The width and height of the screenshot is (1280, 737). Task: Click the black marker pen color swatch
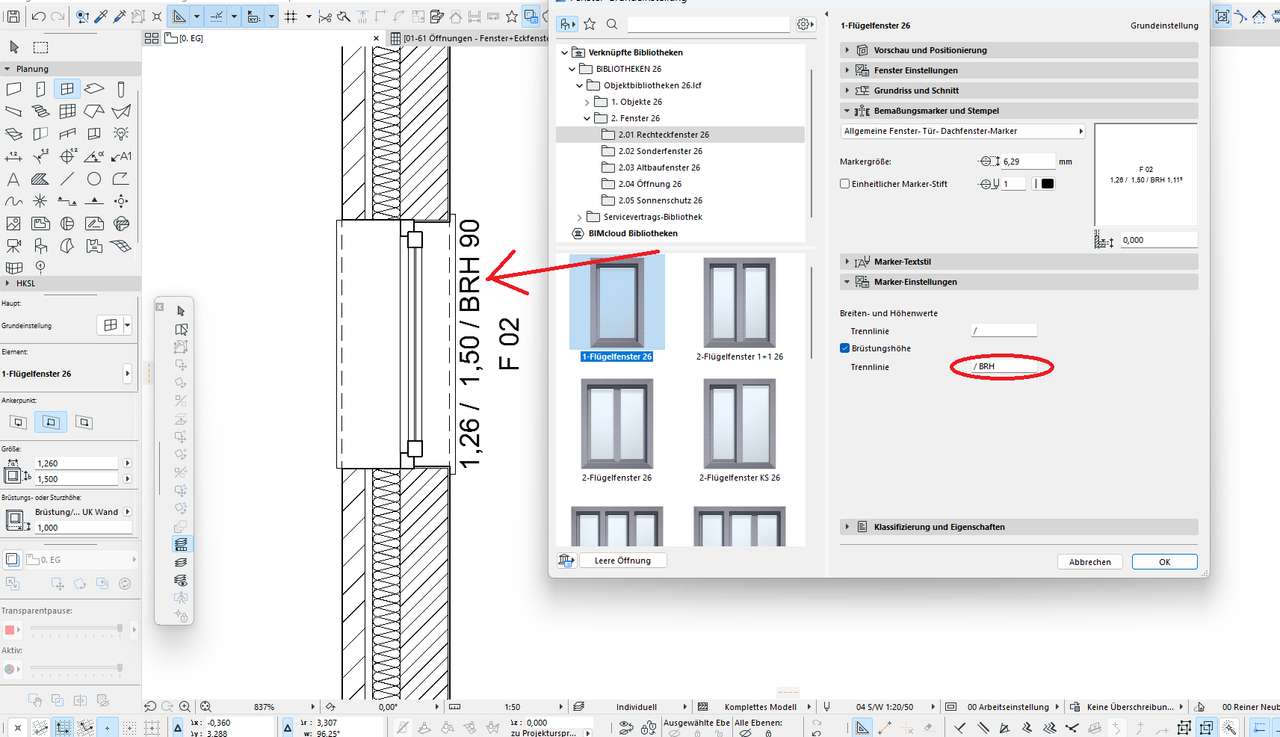click(x=1047, y=184)
